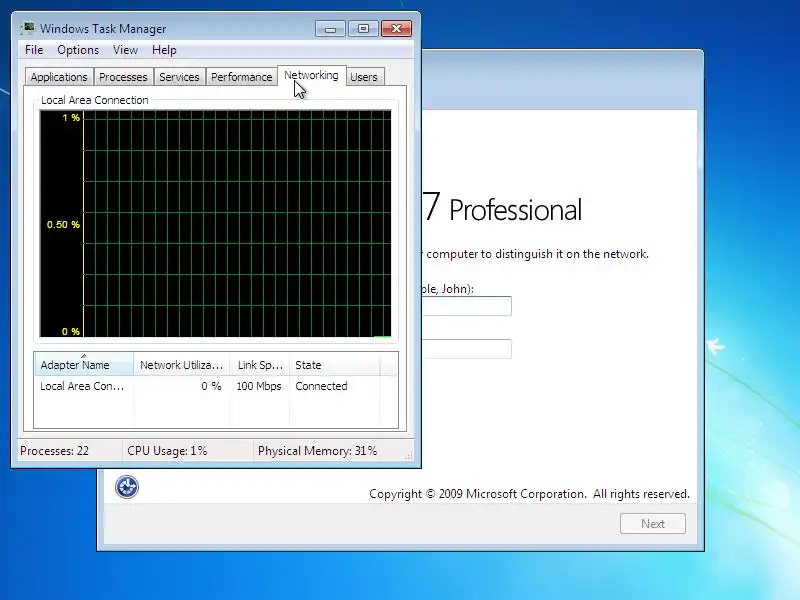Open the Options menu

[x=78, y=50]
